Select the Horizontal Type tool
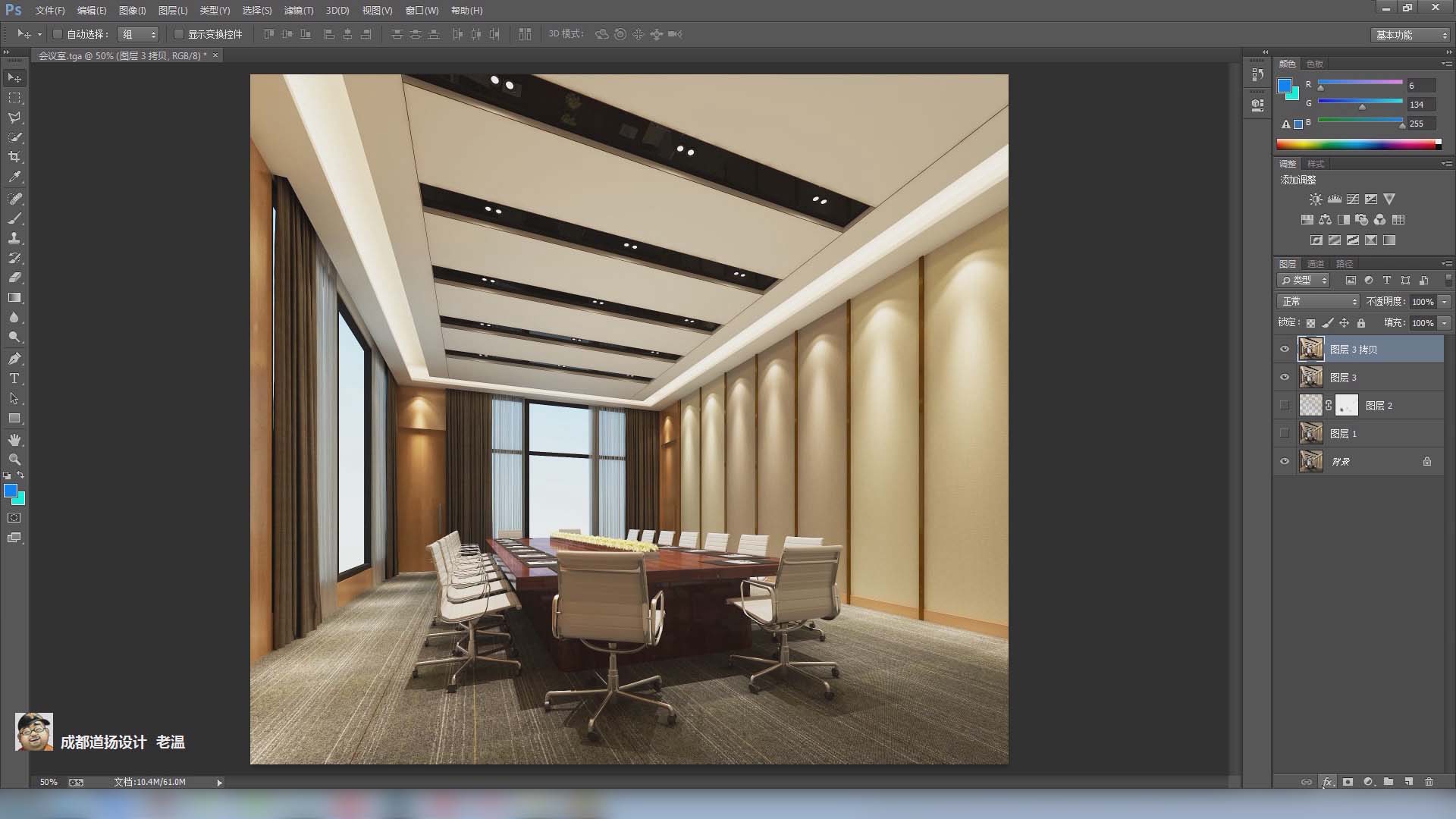This screenshot has width=1456, height=819. coord(14,378)
